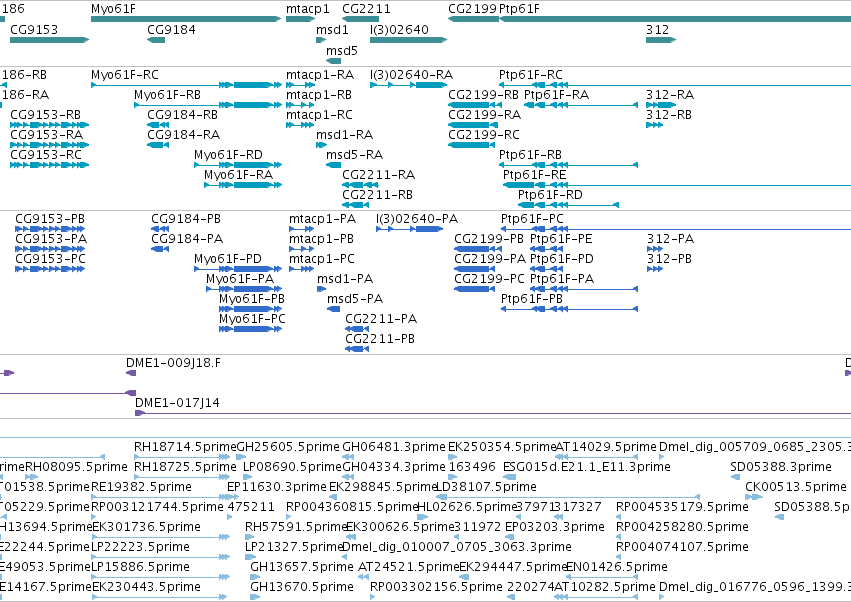Select the CG9153-RB transcript label
This screenshot has width=851, height=602.
46,115
